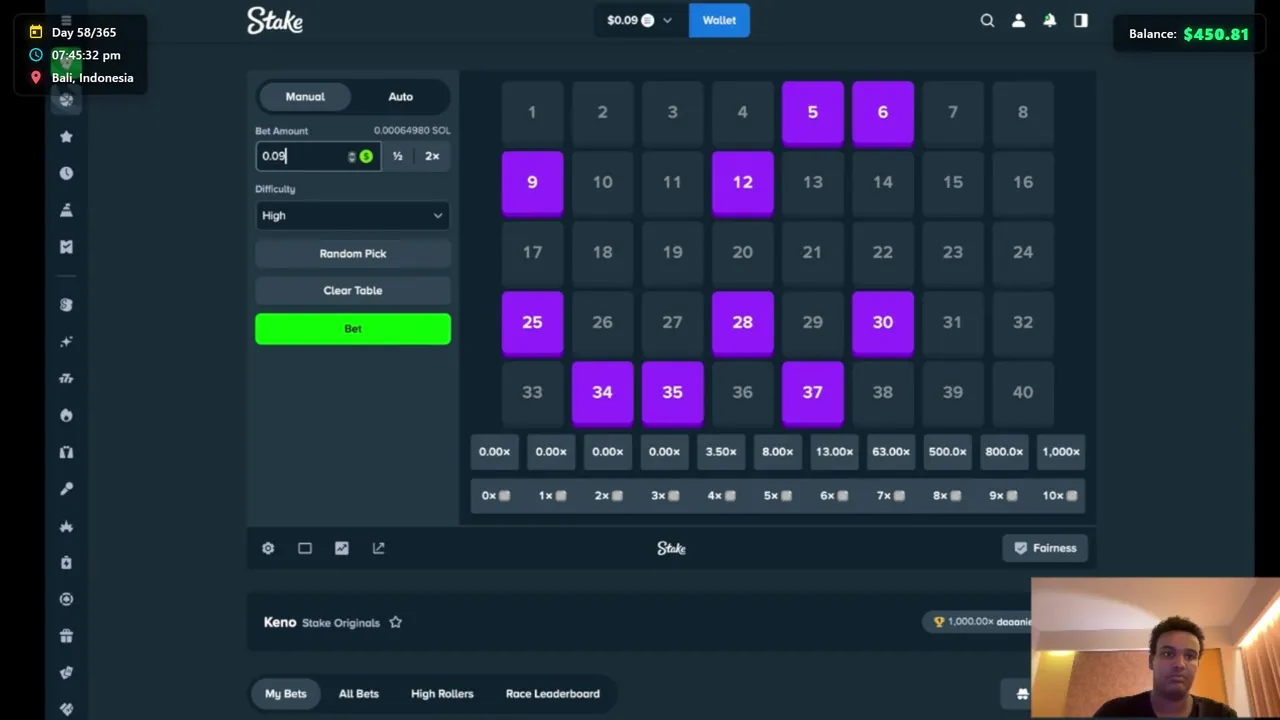Open game settings gear below the board
The image size is (1280, 720).
click(x=268, y=548)
